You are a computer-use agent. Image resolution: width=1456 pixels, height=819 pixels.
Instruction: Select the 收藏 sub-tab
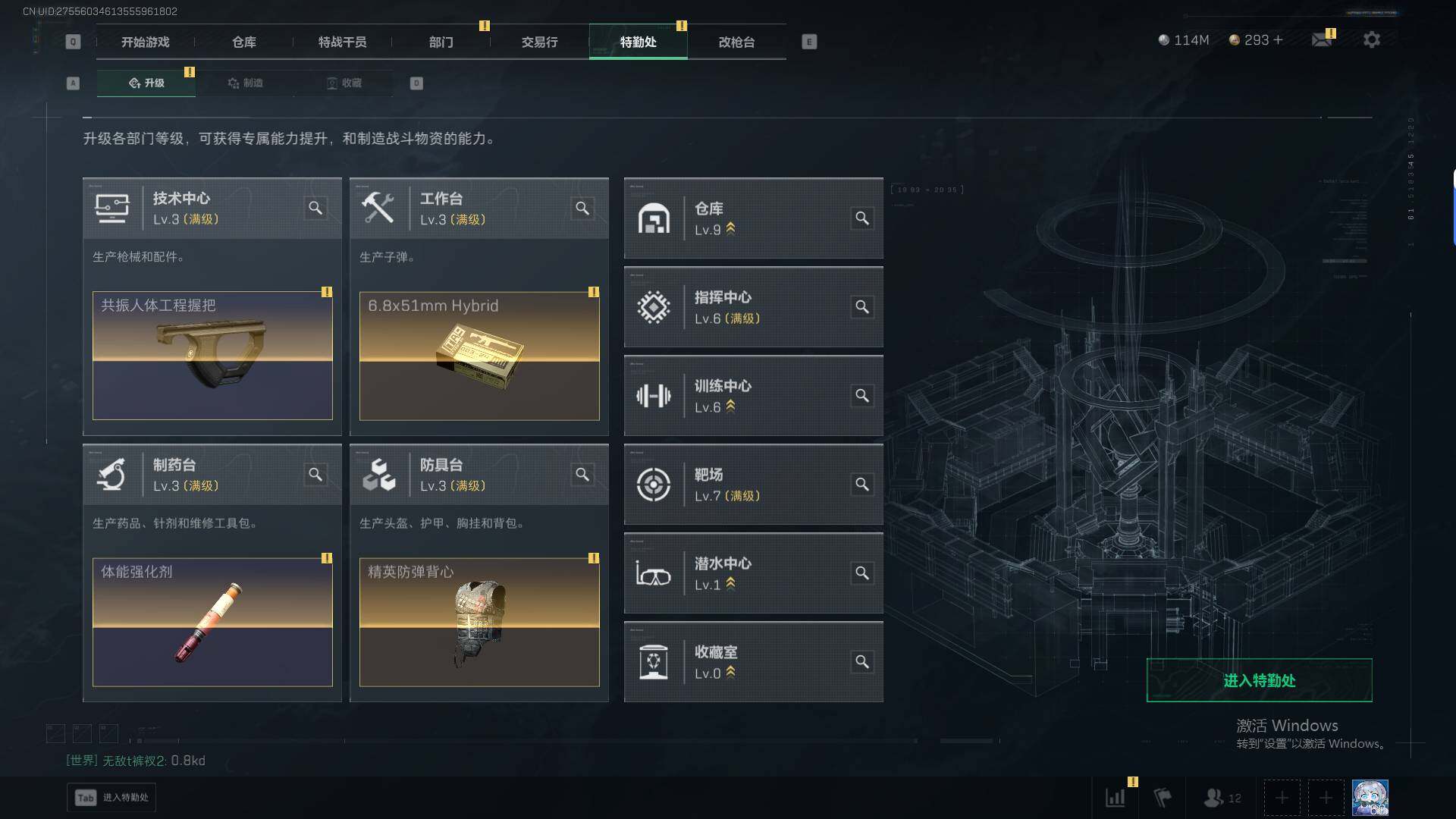pos(344,83)
